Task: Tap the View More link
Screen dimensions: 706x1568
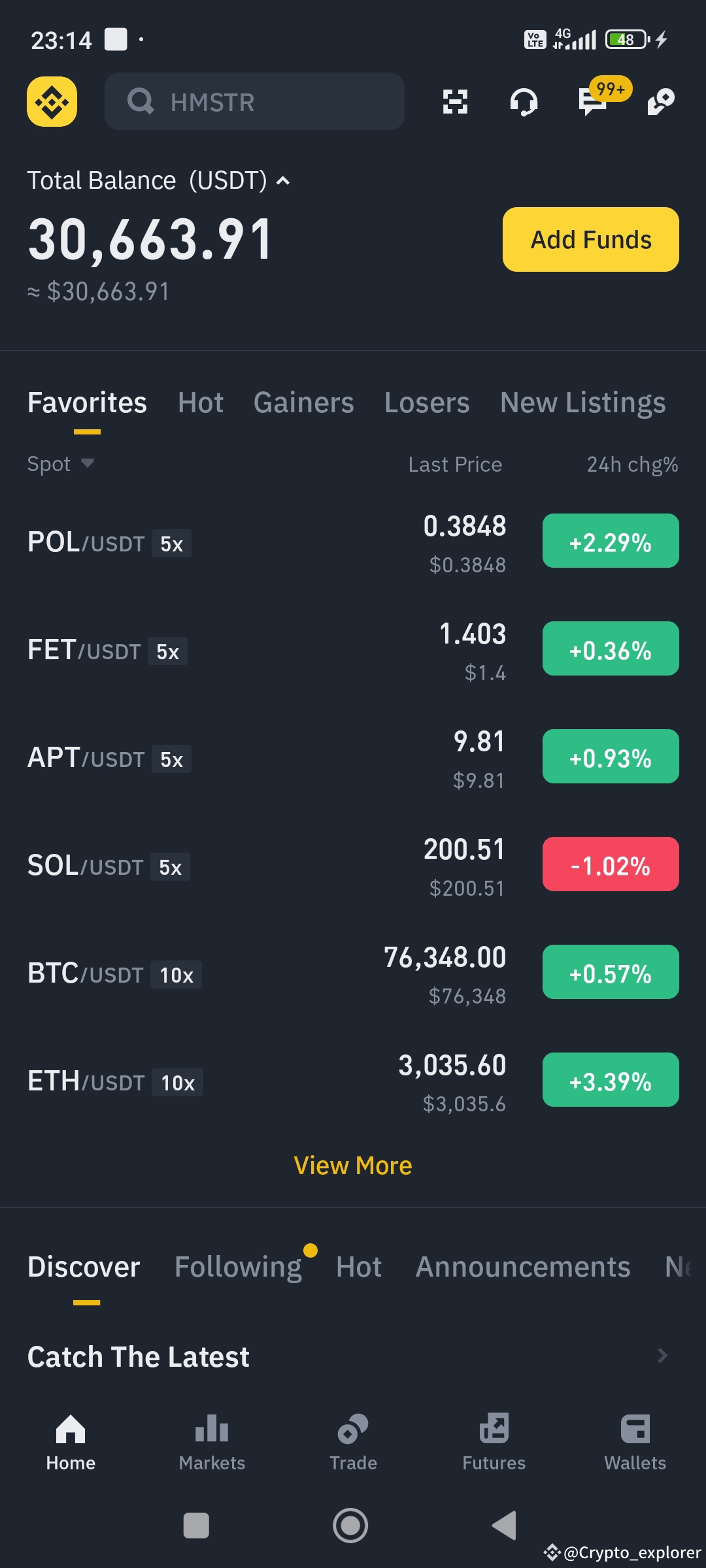Action: coord(353,1166)
